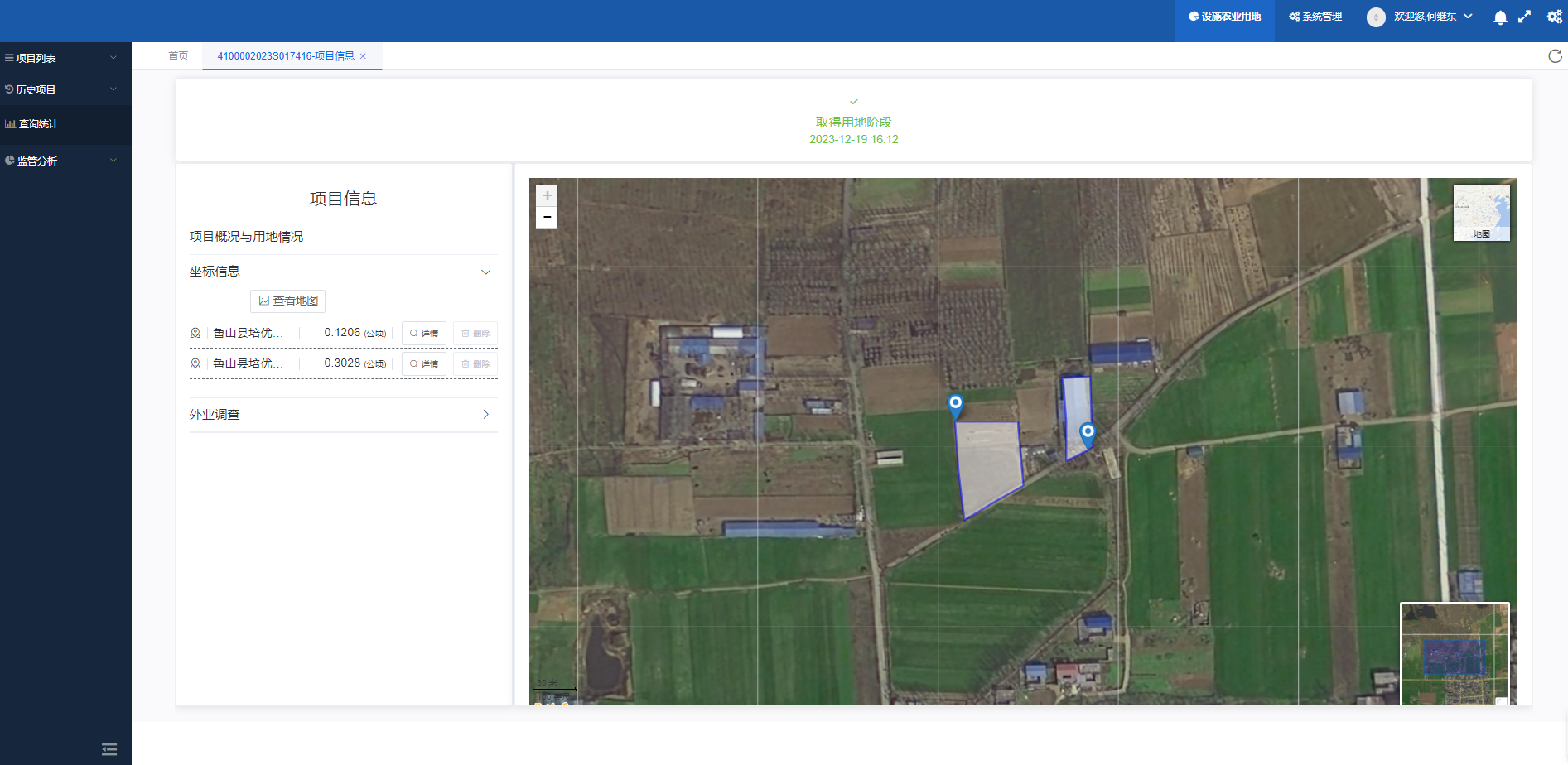Open the notifications bell
Image resolution: width=1568 pixels, height=765 pixels.
point(1499,17)
